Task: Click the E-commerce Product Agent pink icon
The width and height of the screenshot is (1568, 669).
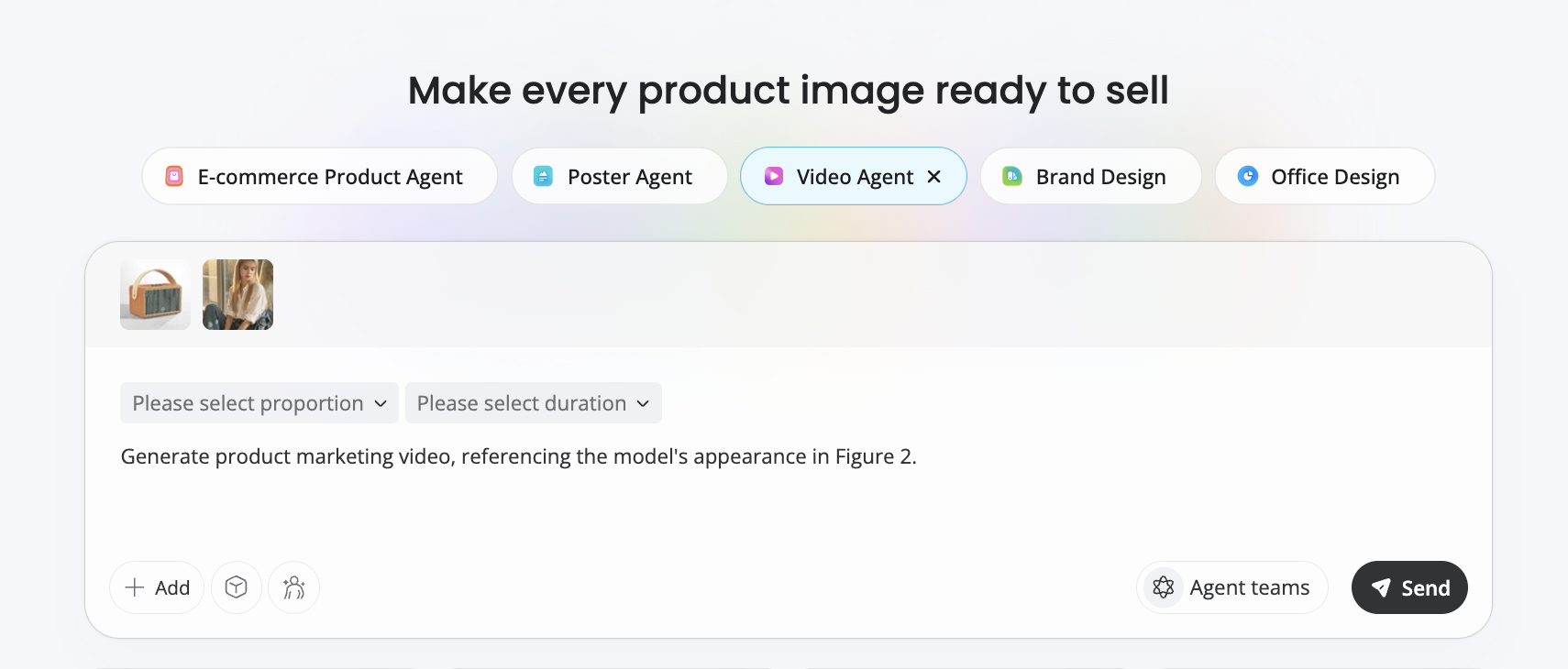Action: 174,176
